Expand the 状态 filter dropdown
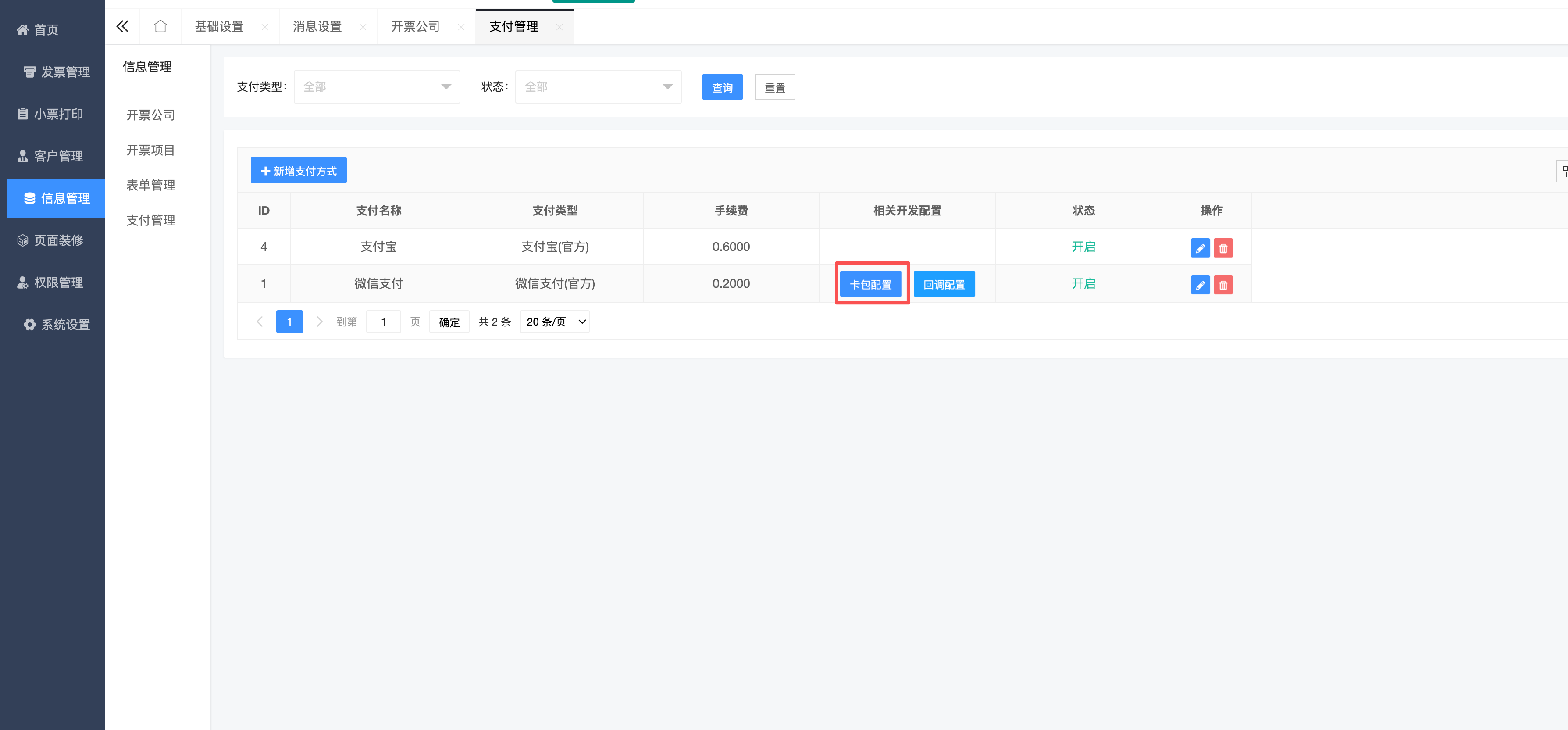The width and height of the screenshot is (1568, 730). [x=598, y=86]
